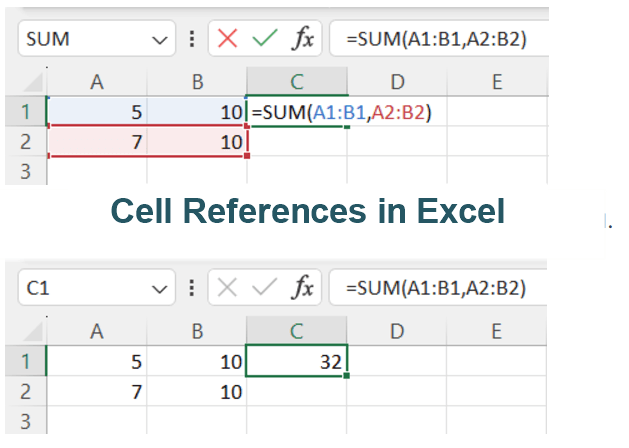Image resolution: width=629 pixels, height=448 pixels.
Task: Confirm the formula with the green check in the top spreadsheet
Action: point(265,39)
